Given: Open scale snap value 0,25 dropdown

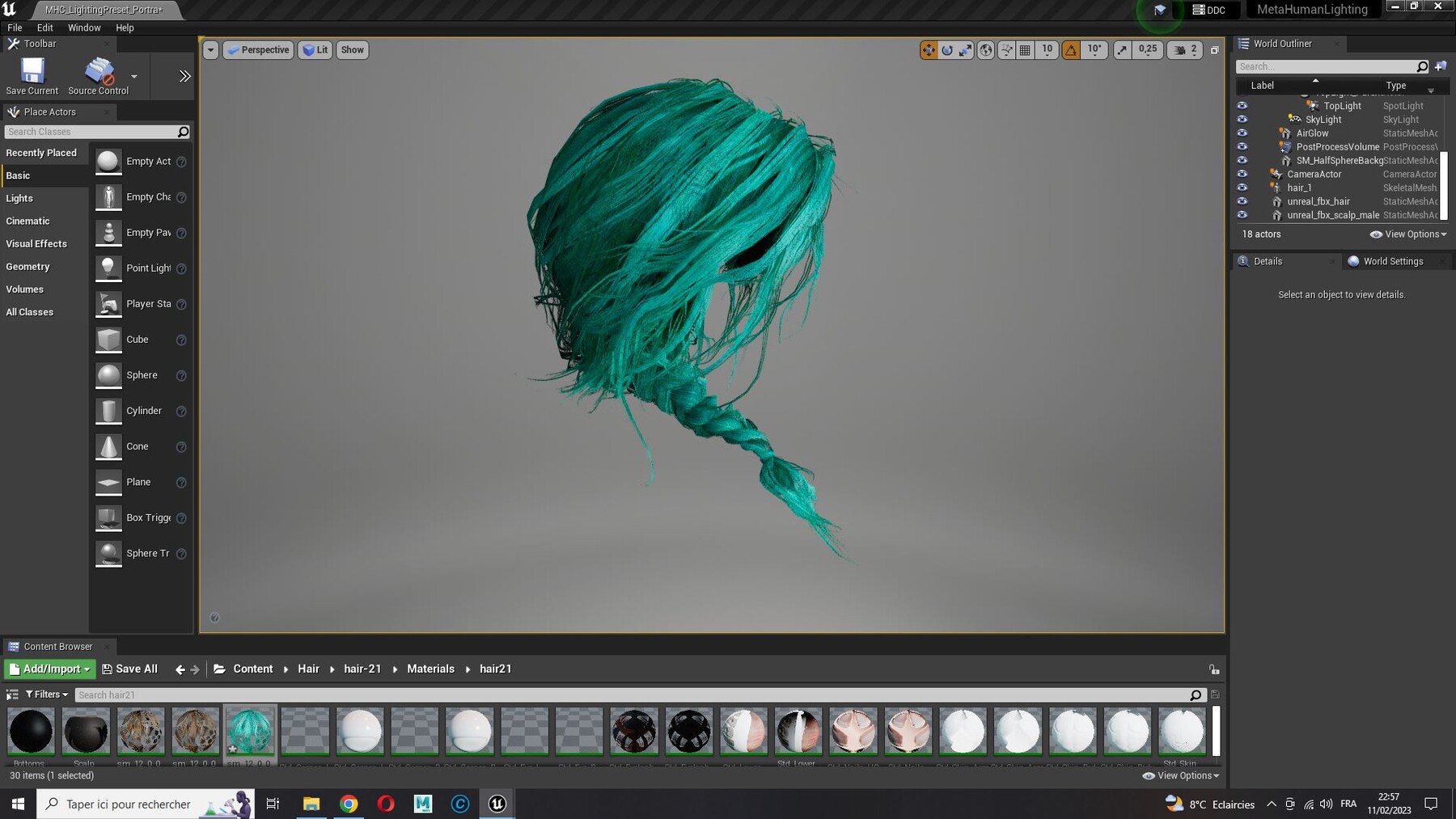Looking at the screenshot, I should click(x=1148, y=50).
